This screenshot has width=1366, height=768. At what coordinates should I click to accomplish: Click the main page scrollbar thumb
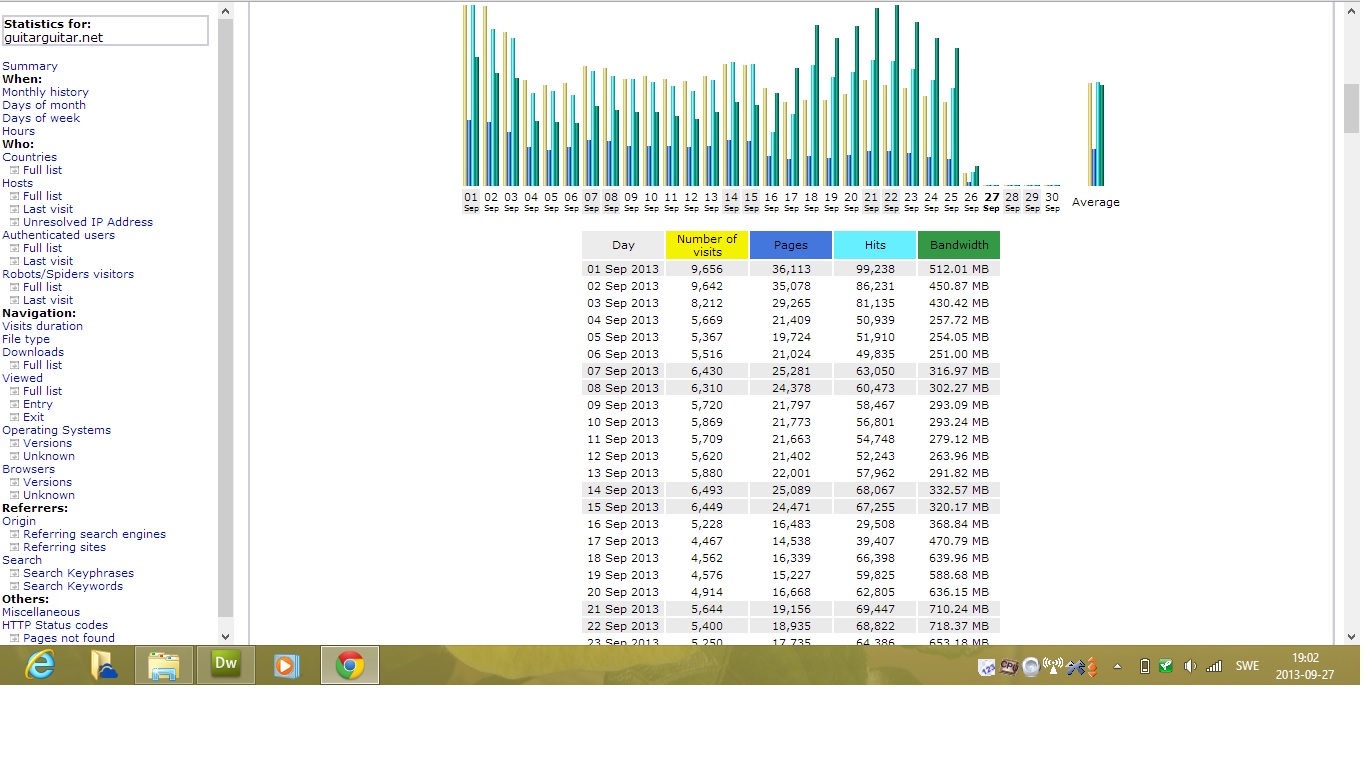click(1351, 109)
